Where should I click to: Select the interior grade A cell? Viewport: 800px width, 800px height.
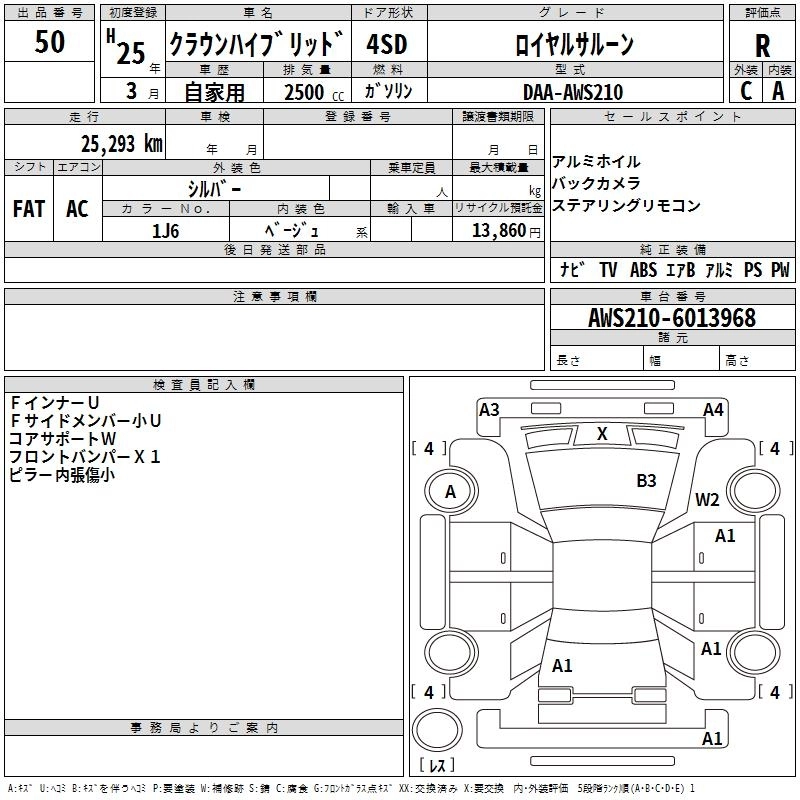tap(778, 91)
